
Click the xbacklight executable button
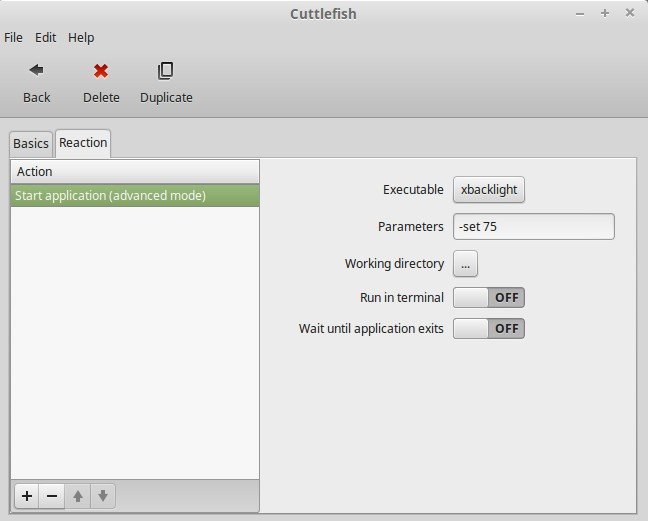(488, 190)
